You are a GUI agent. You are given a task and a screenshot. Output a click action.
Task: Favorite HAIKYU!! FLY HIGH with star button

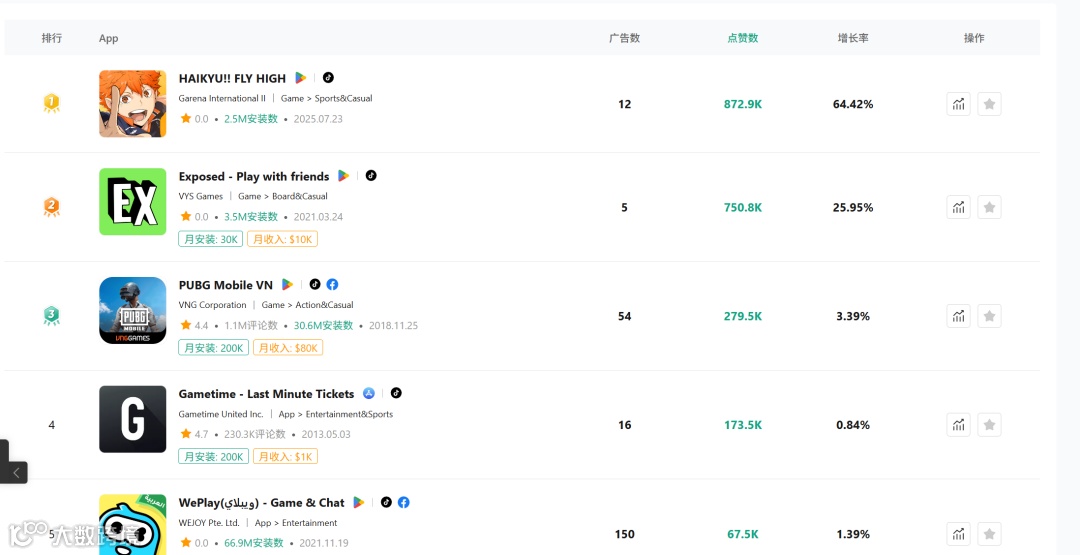click(x=989, y=104)
